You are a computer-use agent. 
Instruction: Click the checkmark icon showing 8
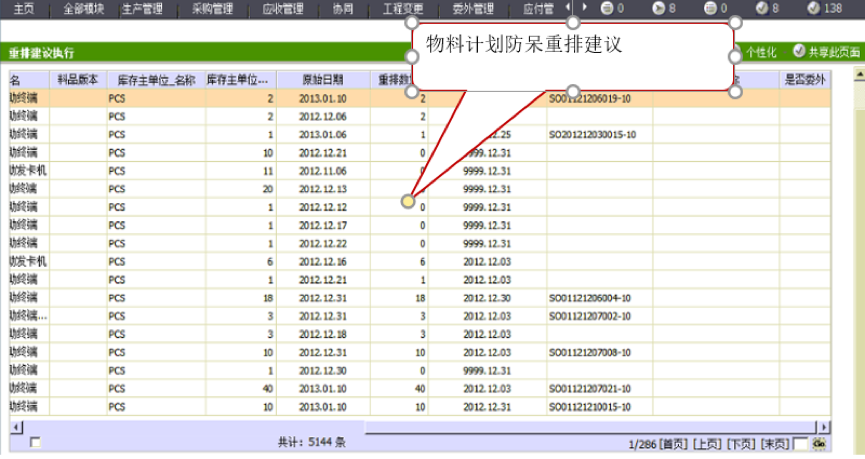[x=762, y=8]
